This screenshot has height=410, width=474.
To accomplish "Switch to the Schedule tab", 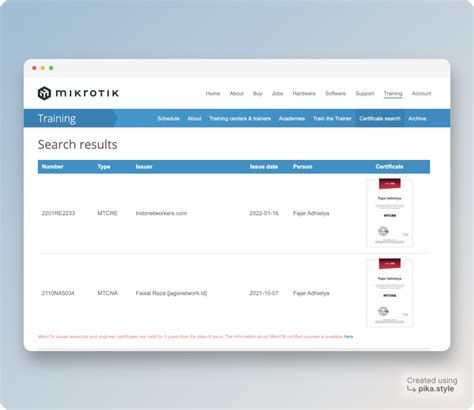I will (x=168, y=118).
